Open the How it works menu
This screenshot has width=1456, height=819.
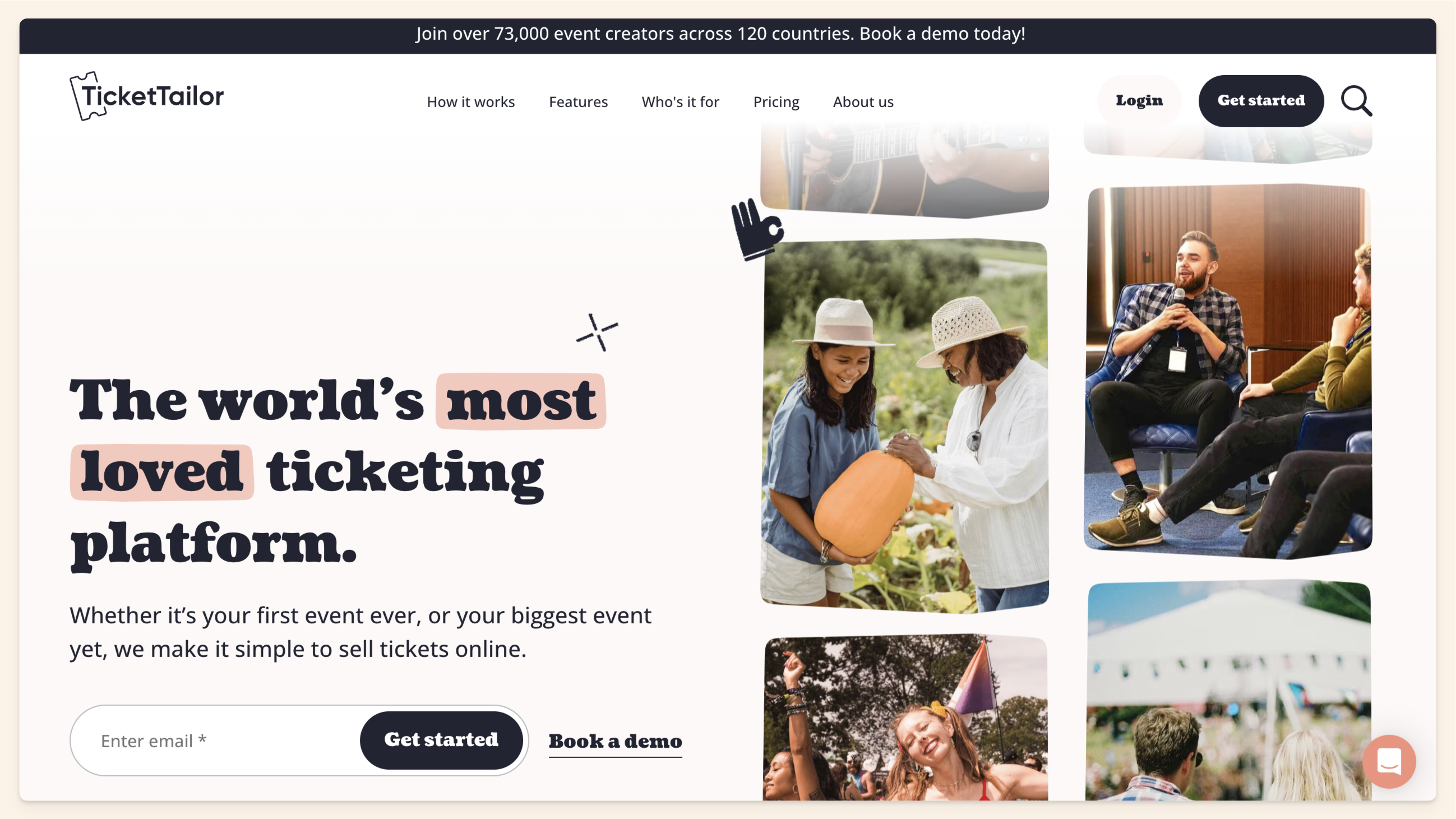pyautogui.click(x=470, y=101)
